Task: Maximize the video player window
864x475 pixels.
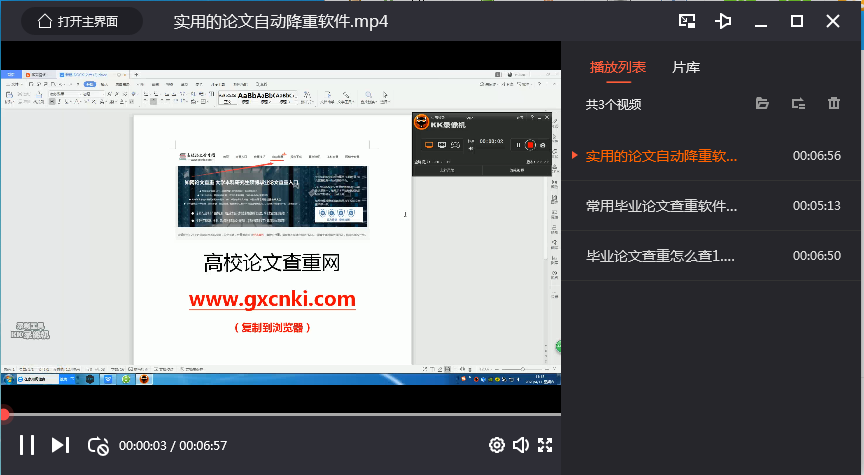Action: tap(797, 21)
